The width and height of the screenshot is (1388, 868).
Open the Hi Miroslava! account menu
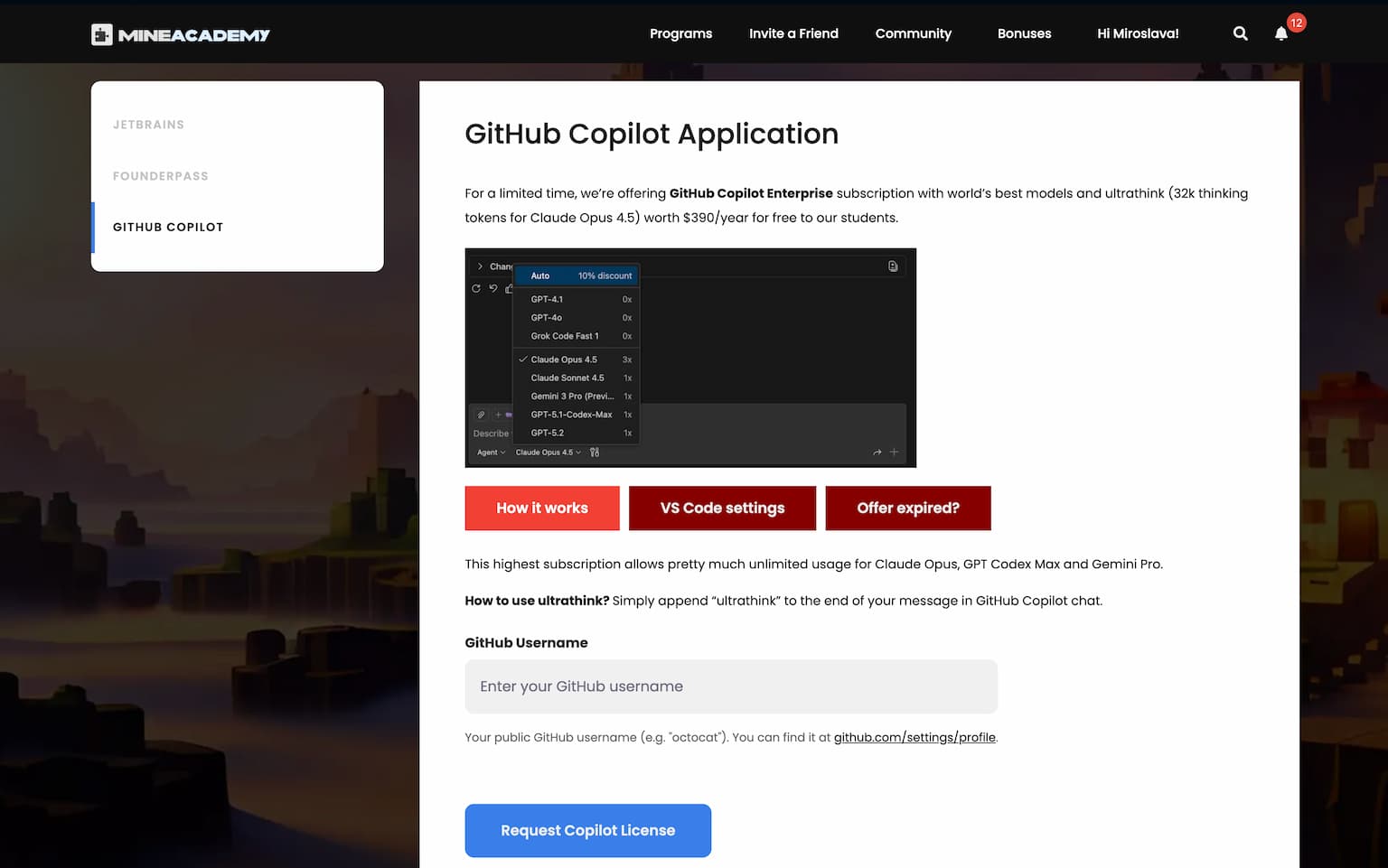point(1138,33)
